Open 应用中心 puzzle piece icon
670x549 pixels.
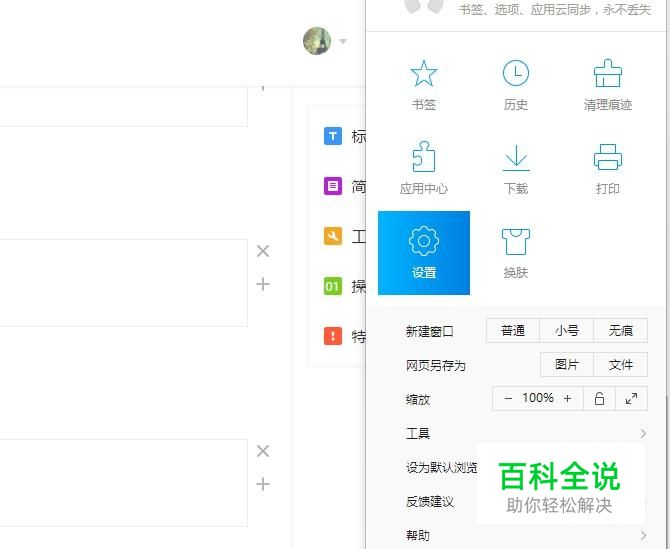(x=423, y=156)
